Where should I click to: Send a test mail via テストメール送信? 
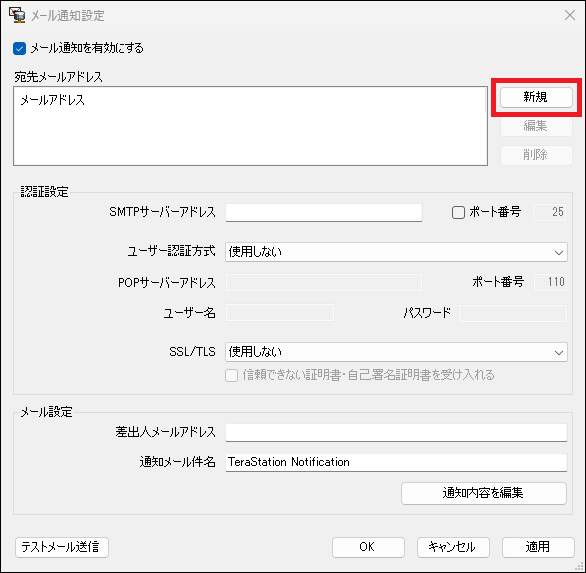[62, 547]
